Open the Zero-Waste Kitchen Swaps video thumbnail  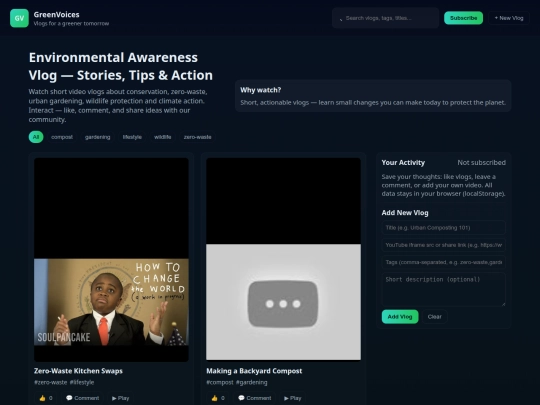pos(111,260)
